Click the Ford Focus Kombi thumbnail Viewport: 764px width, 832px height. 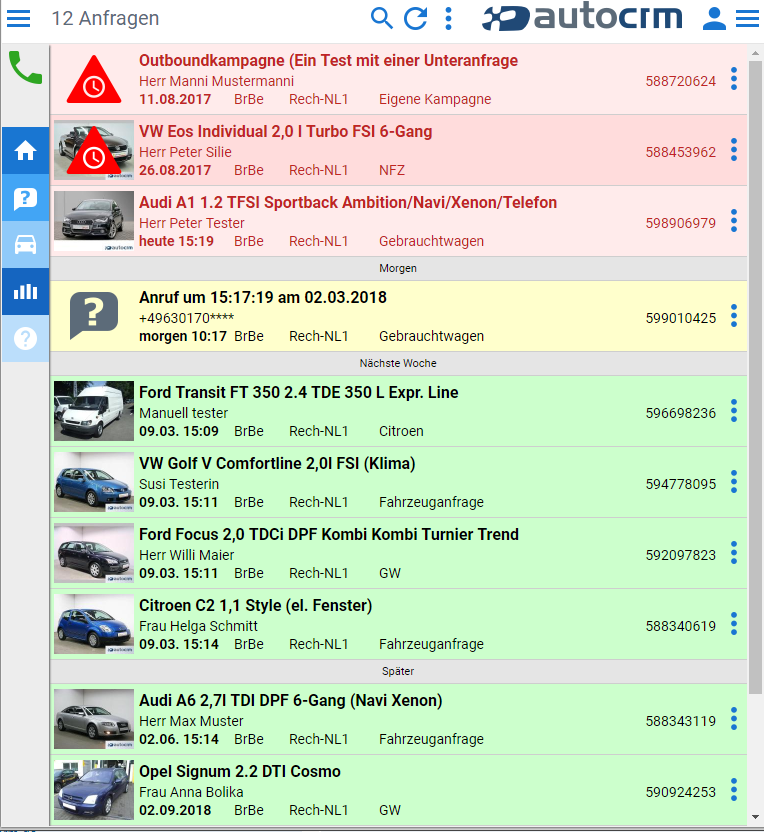(x=94, y=553)
